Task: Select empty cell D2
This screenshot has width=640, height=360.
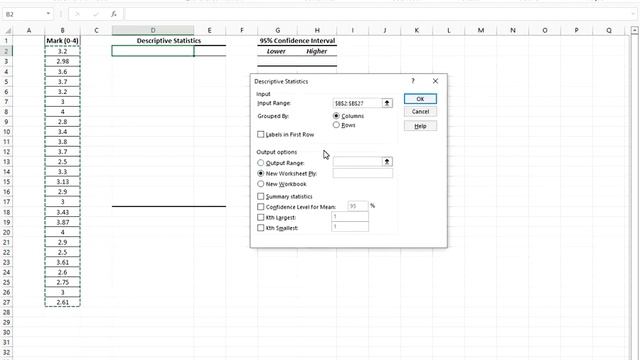Action: (x=153, y=51)
